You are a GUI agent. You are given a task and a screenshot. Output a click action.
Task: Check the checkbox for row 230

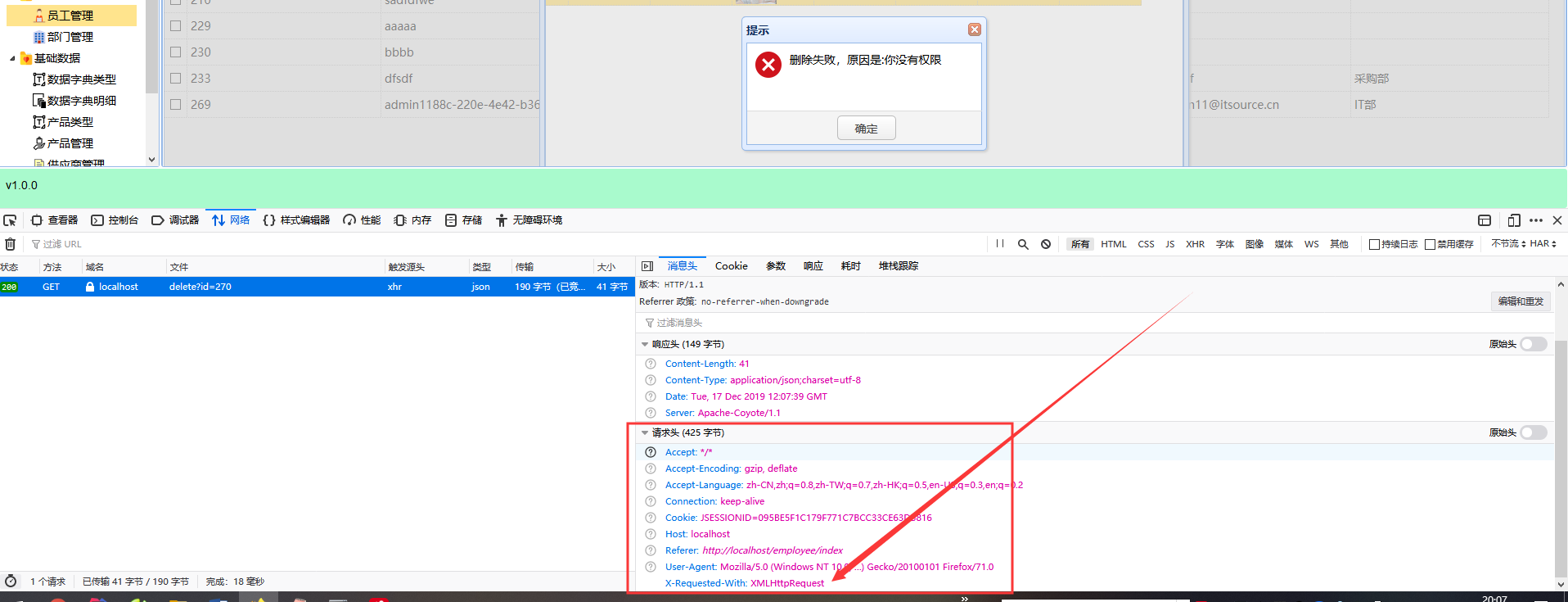(175, 52)
